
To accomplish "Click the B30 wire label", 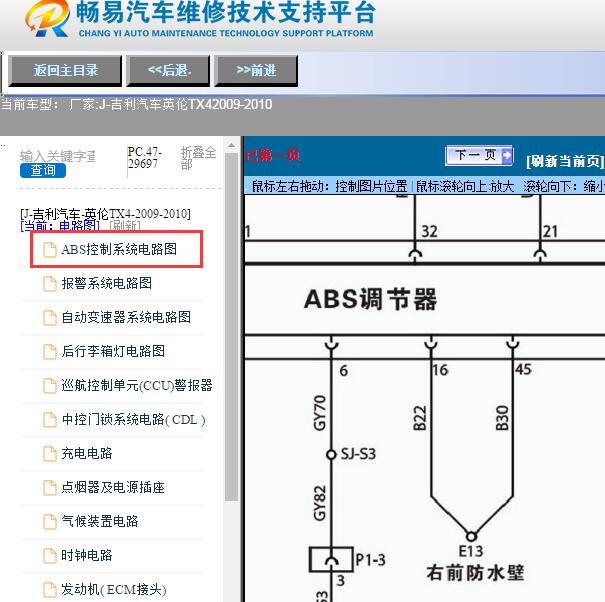I will 502,418.
